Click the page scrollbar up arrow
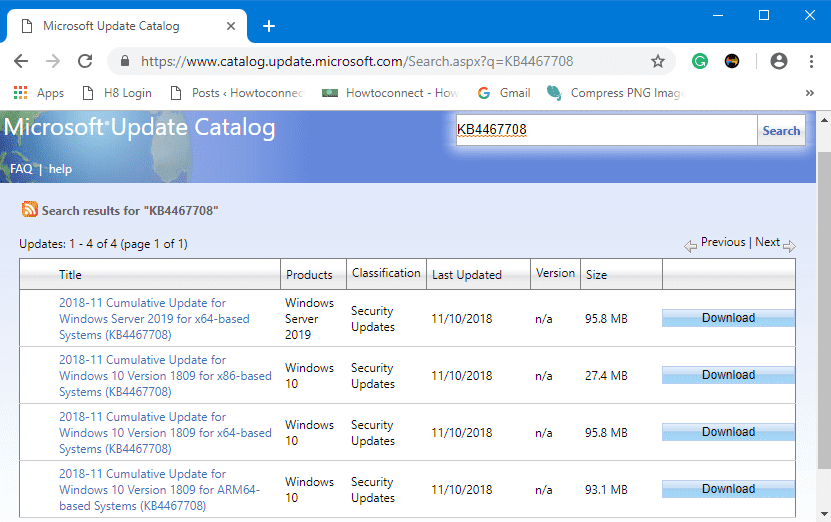 (824, 120)
